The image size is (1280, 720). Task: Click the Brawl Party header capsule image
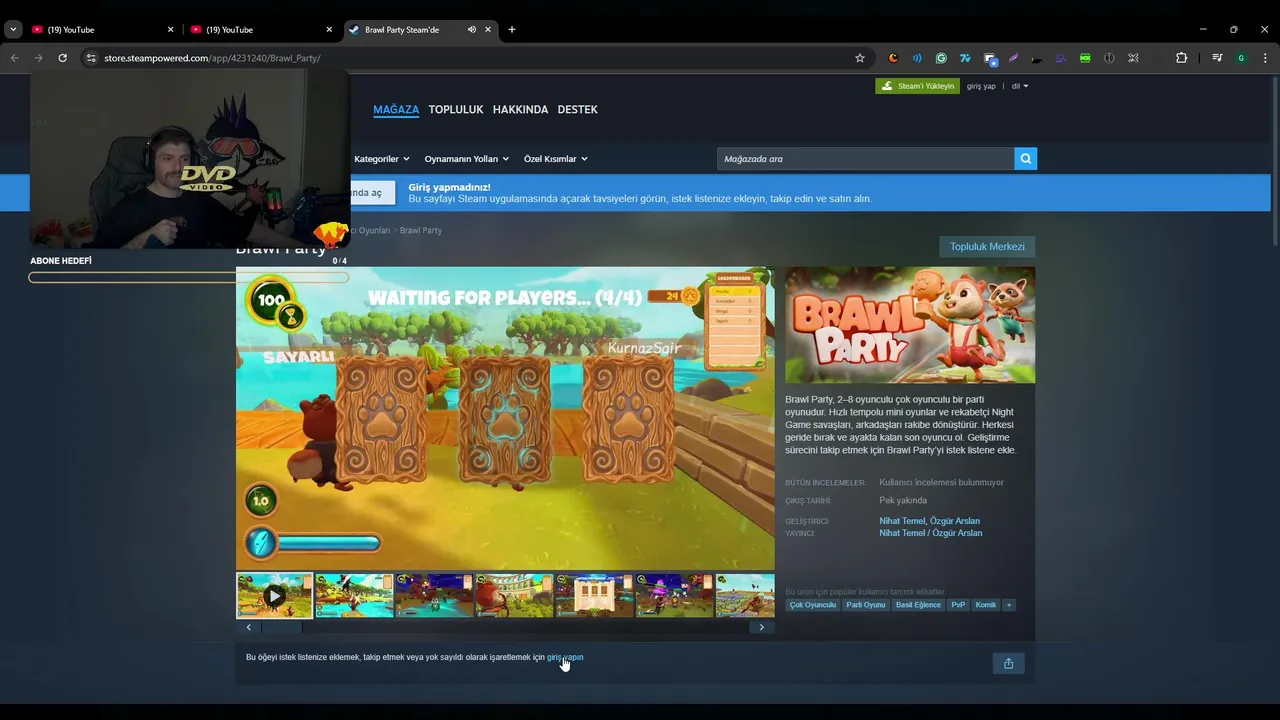[x=910, y=325]
